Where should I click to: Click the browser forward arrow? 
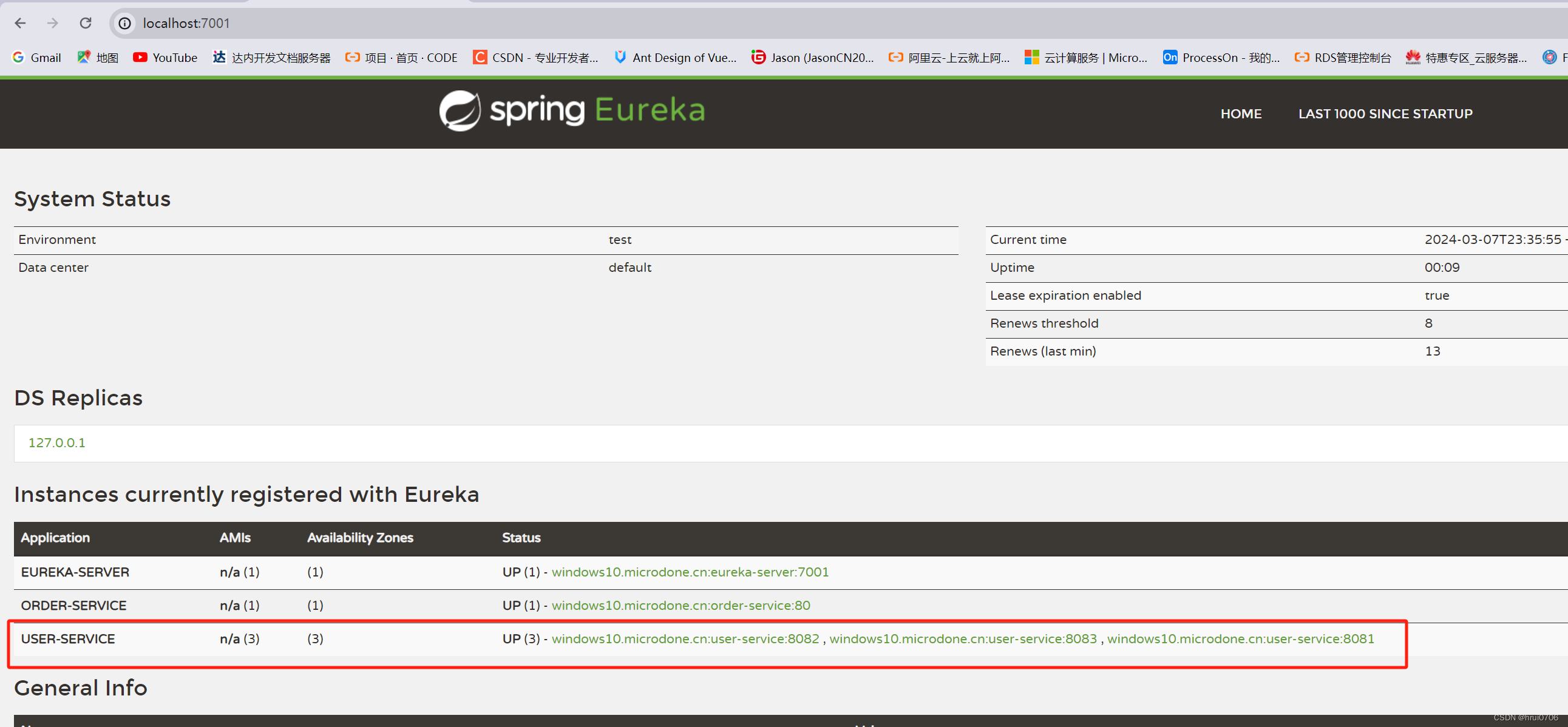(53, 23)
